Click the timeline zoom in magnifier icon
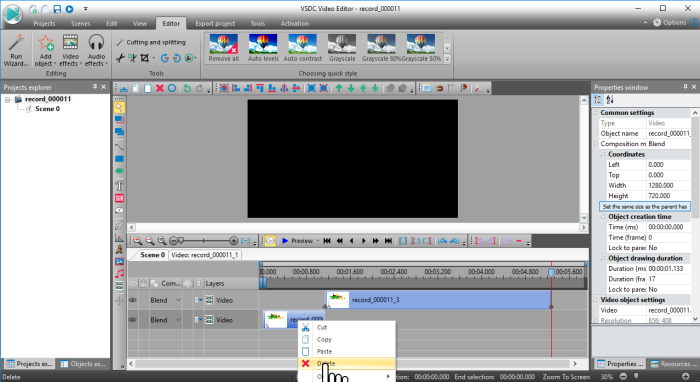 138,241
